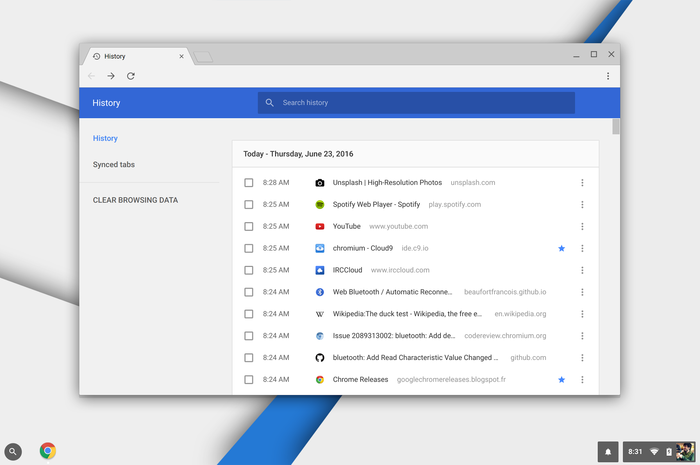Viewport: 700px width, 465px height.
Task: Click the Wikipedia W favicon
Action: pyautogui.click(x=320, y=314)
